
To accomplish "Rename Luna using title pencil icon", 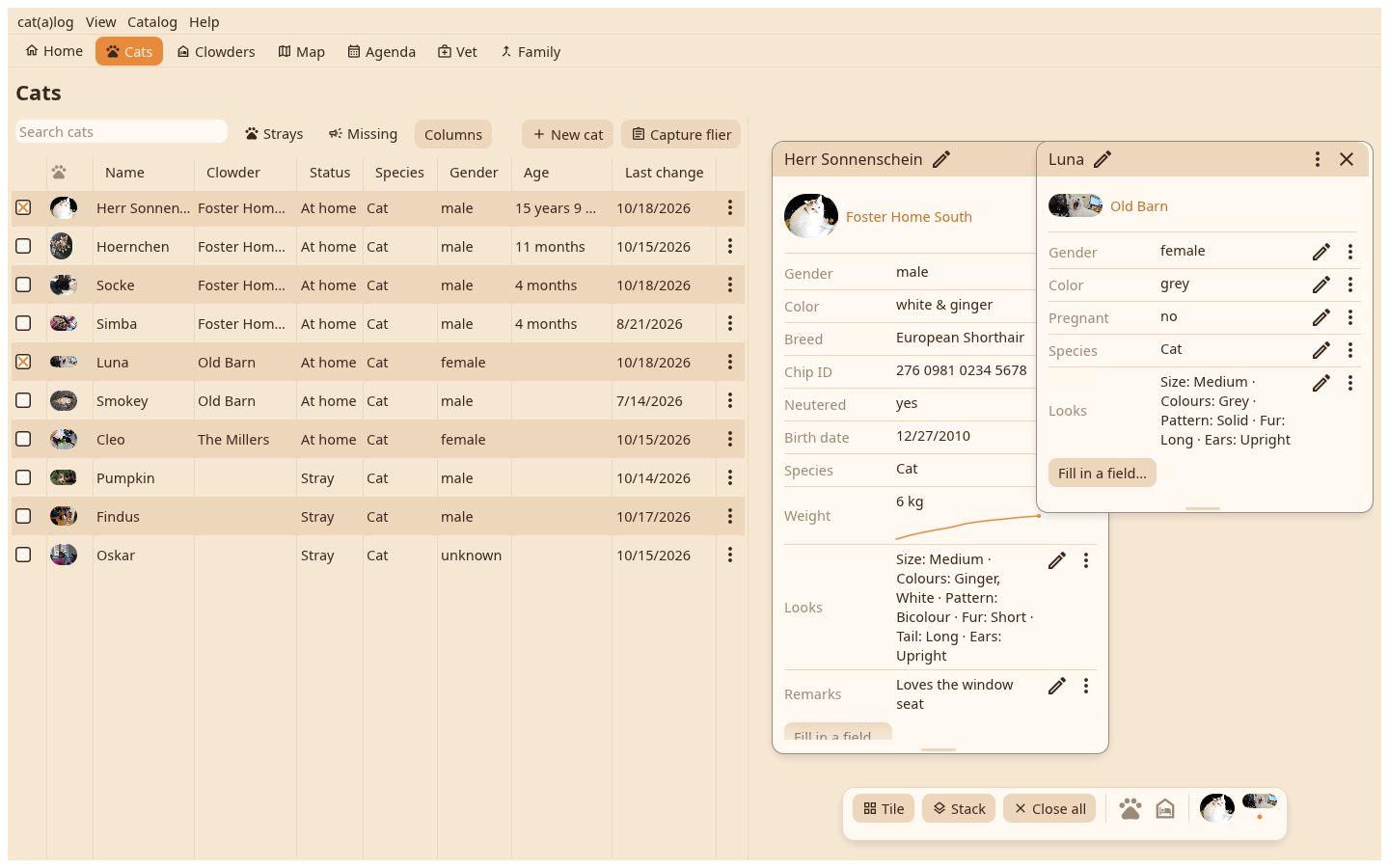I will [1103, 159].
